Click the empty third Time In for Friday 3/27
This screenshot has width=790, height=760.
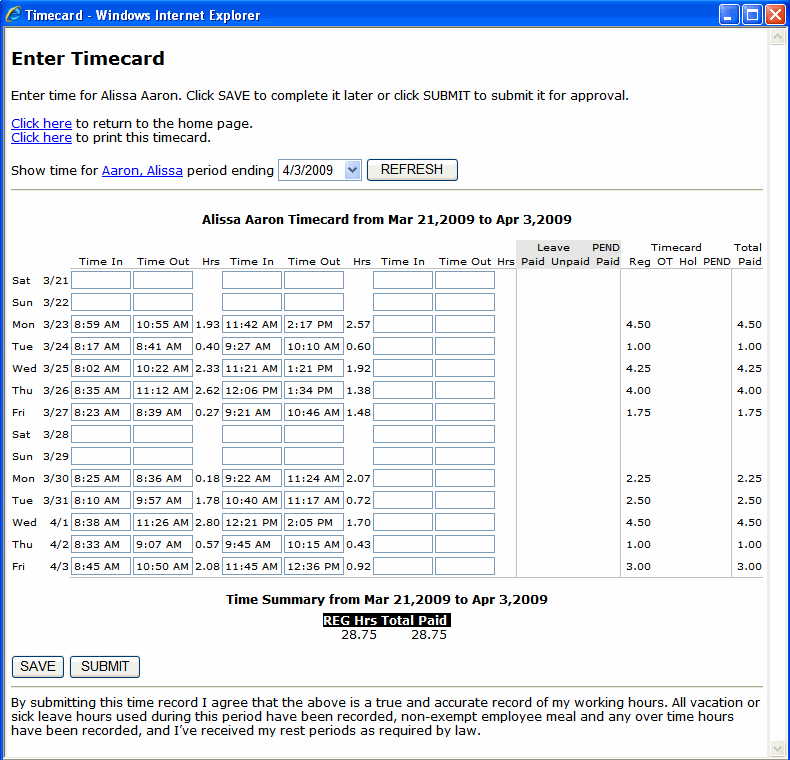[x=403, y=412]
